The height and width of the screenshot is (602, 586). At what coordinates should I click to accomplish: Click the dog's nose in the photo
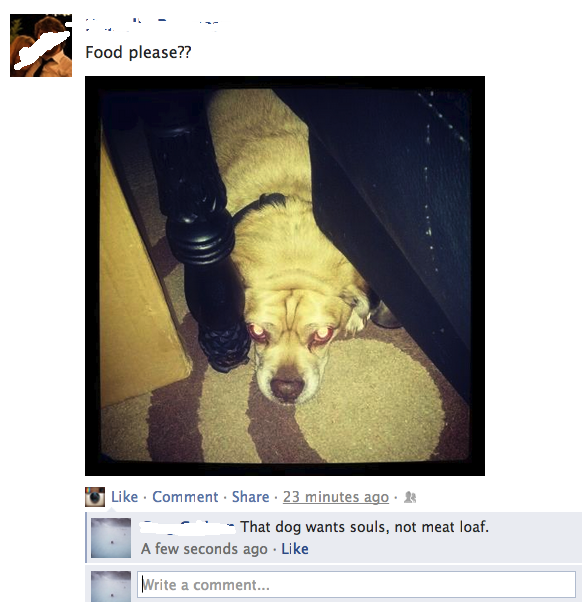tap(288, 387)
